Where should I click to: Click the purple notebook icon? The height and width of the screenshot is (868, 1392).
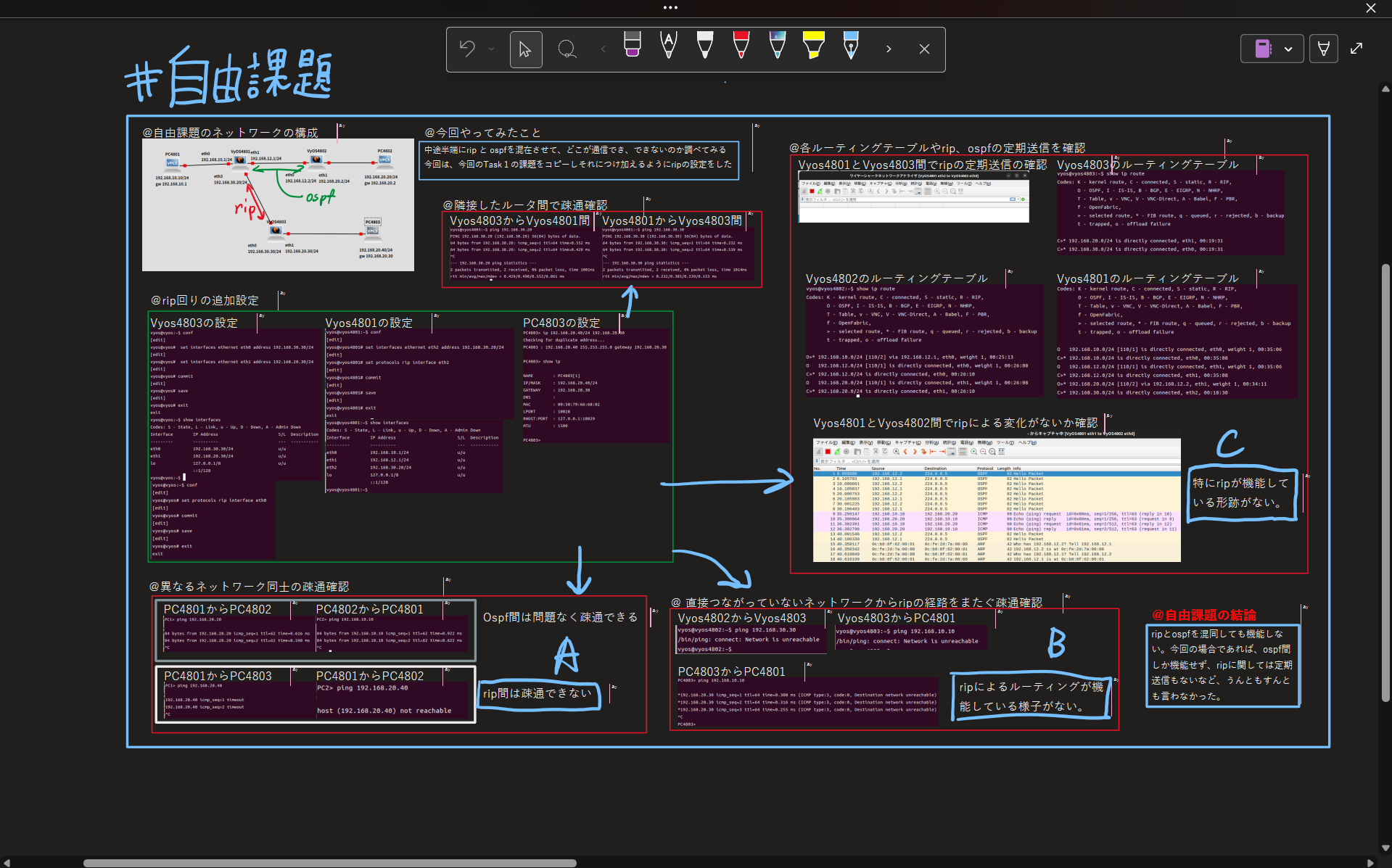(x=1264, y=49)
